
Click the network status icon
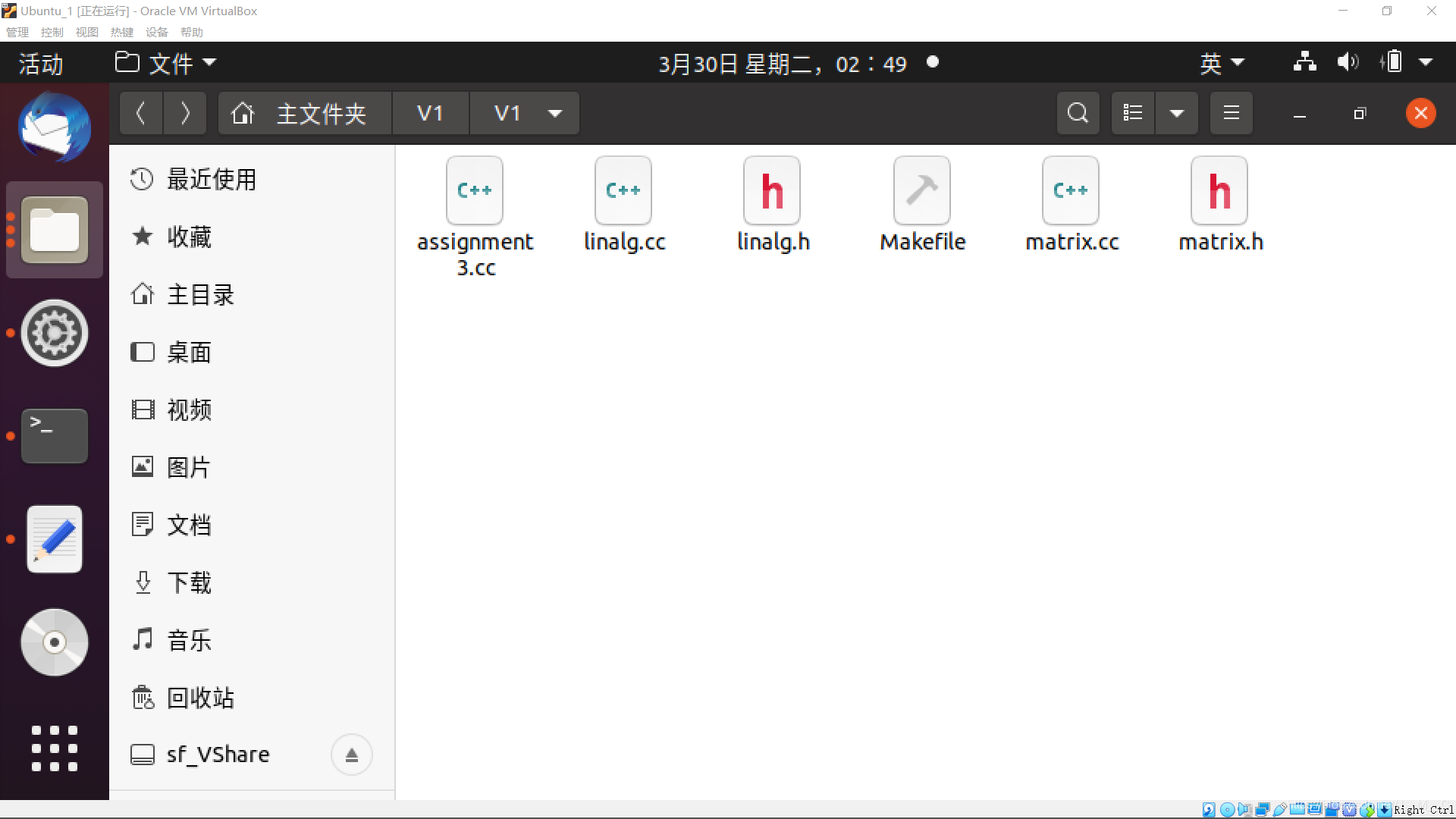click(x=1304, y=62)
